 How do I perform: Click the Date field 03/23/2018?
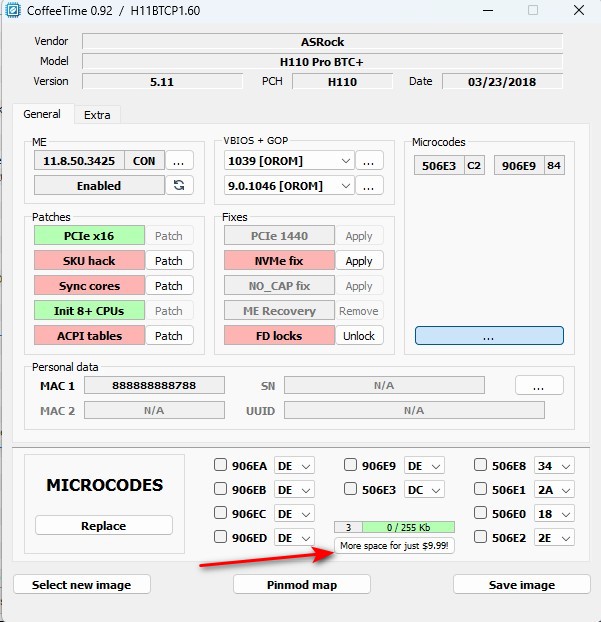pos(502,82)
